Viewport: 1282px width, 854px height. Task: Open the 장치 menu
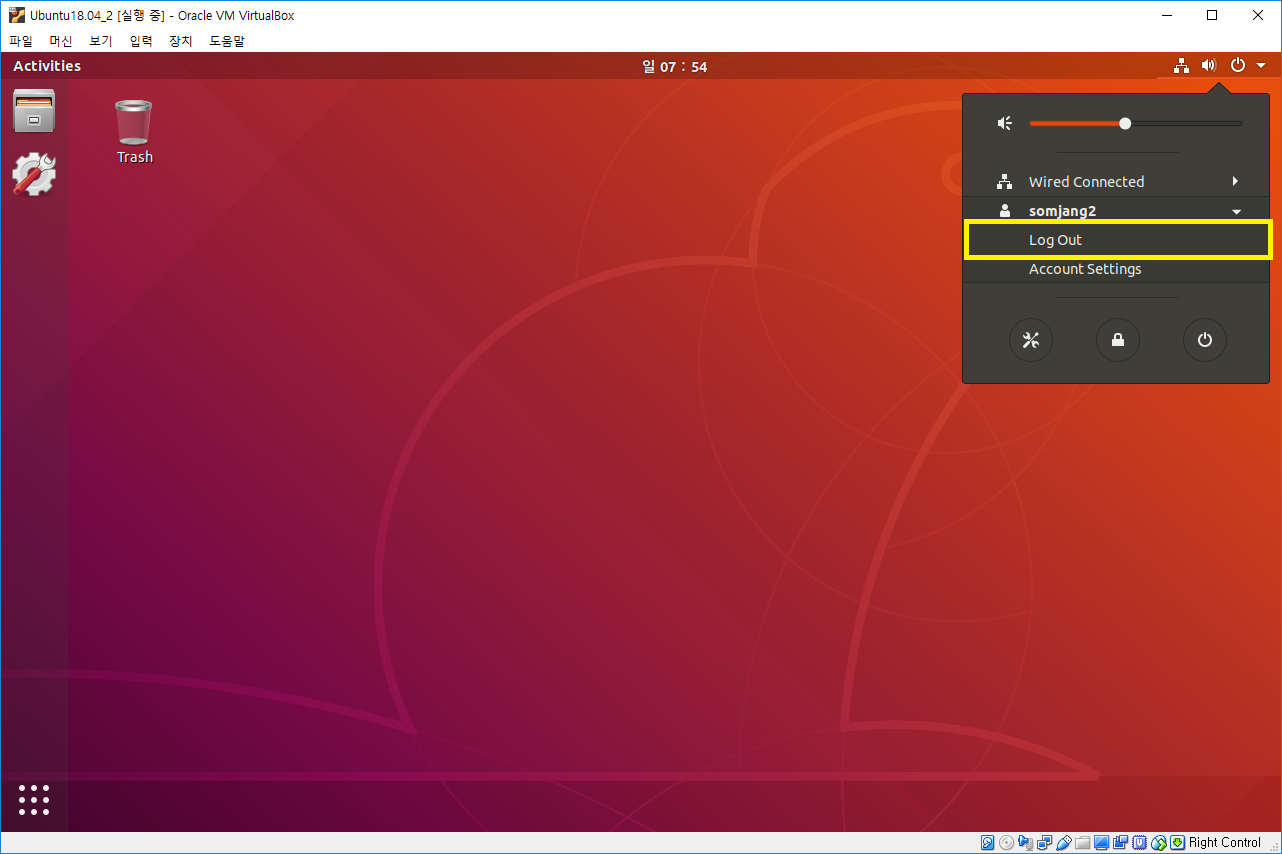[x=181, y=41]
